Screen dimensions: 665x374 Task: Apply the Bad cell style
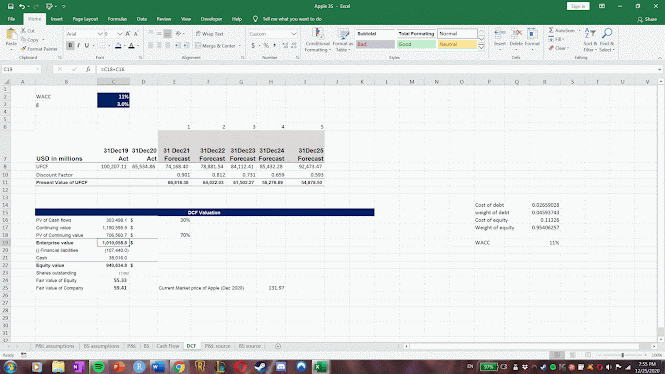(375, 44)
